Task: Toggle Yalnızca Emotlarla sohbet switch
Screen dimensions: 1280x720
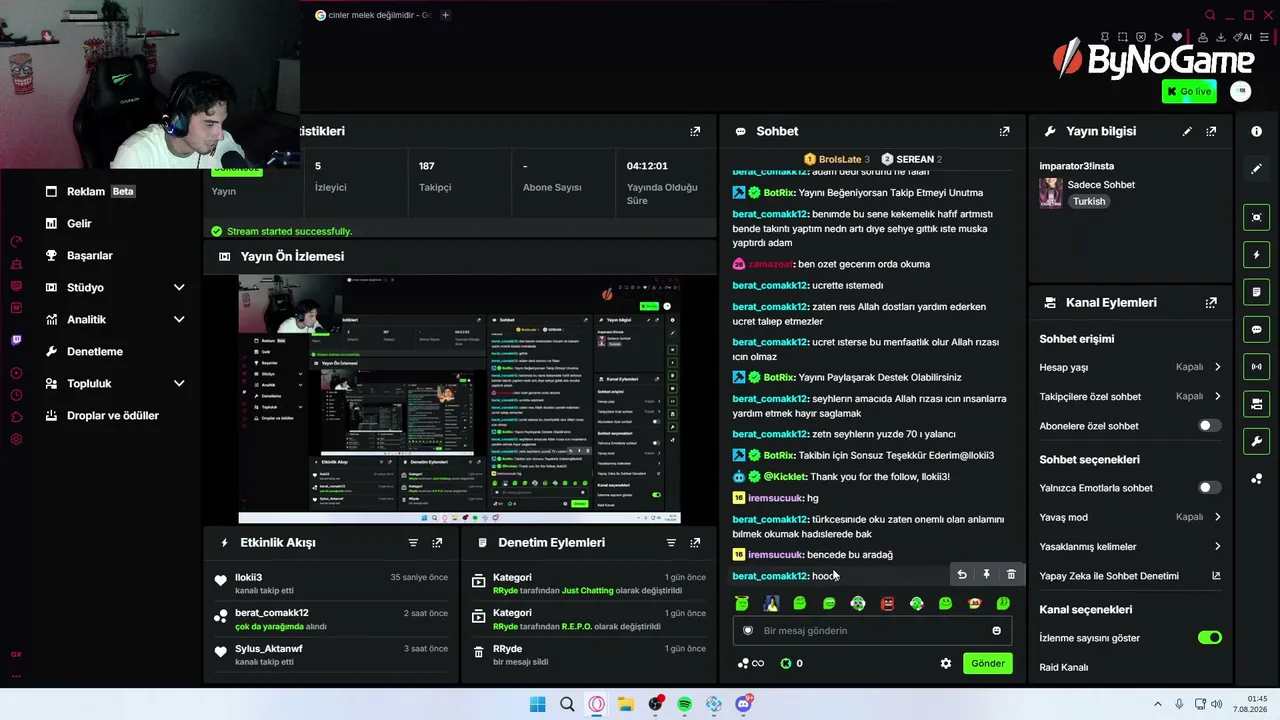Action: tap(1209, 487)
